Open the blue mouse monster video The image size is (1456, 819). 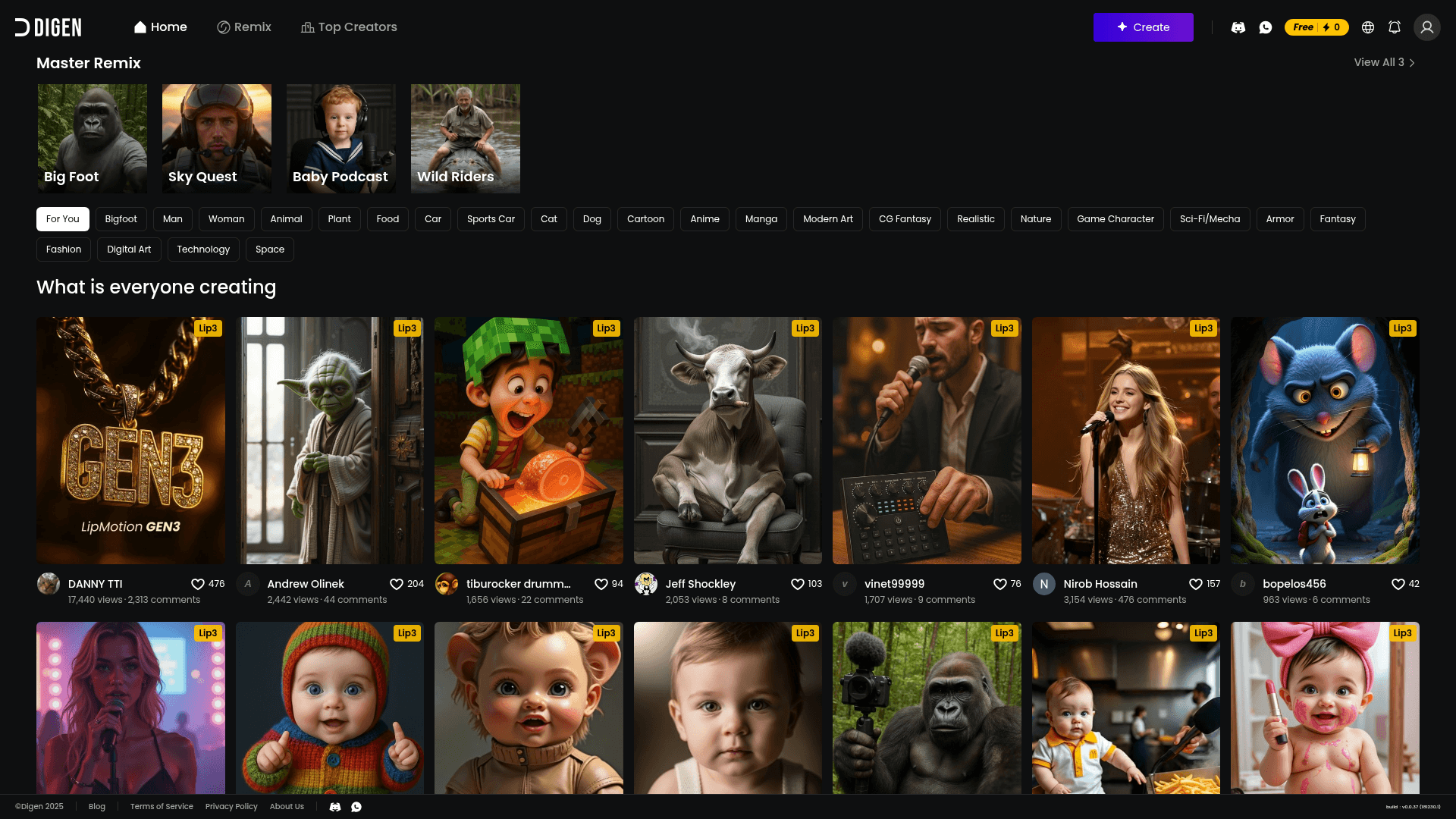tap(1325, 441)
